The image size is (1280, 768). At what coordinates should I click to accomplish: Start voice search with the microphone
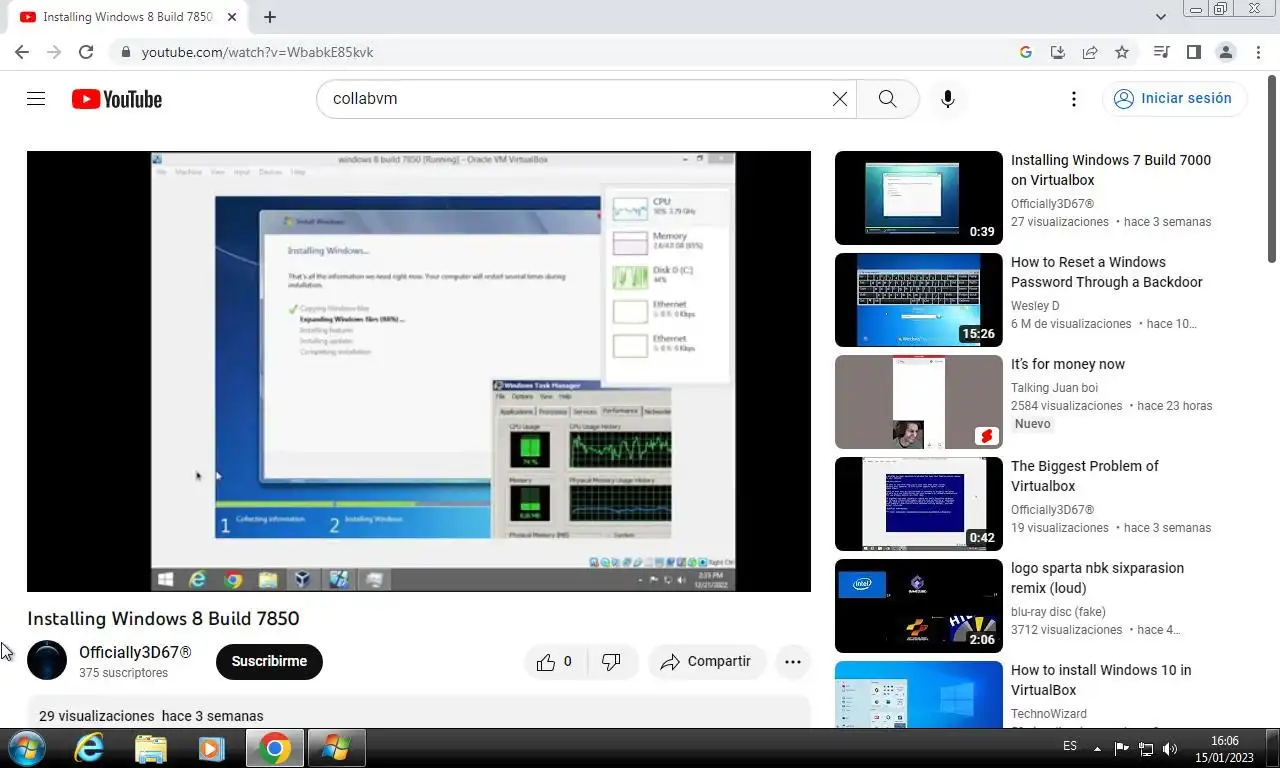click(948, 99)
